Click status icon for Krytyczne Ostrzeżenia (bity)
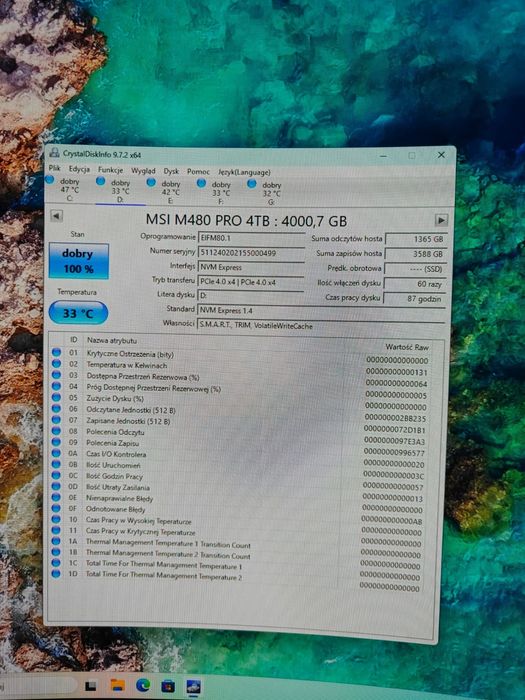The height and width of the screenshot is (700, 525). coord(56,352)
